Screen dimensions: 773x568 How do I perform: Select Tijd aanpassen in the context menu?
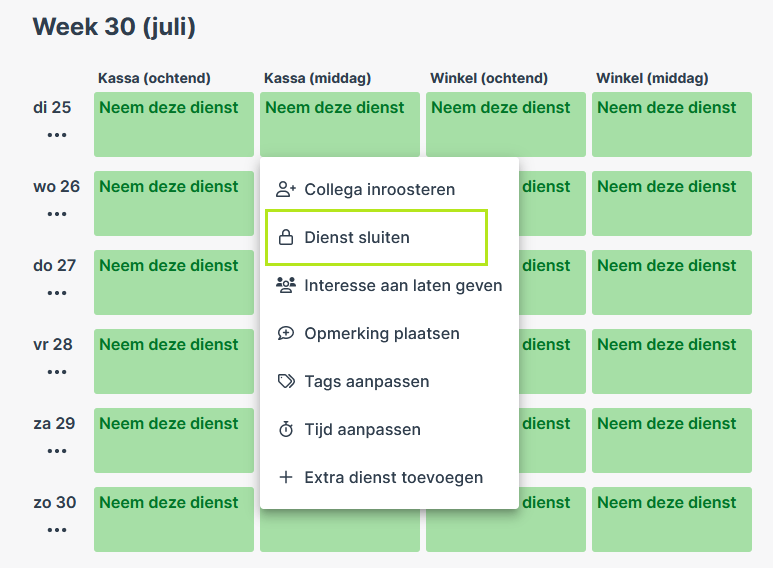coord(389,429)
